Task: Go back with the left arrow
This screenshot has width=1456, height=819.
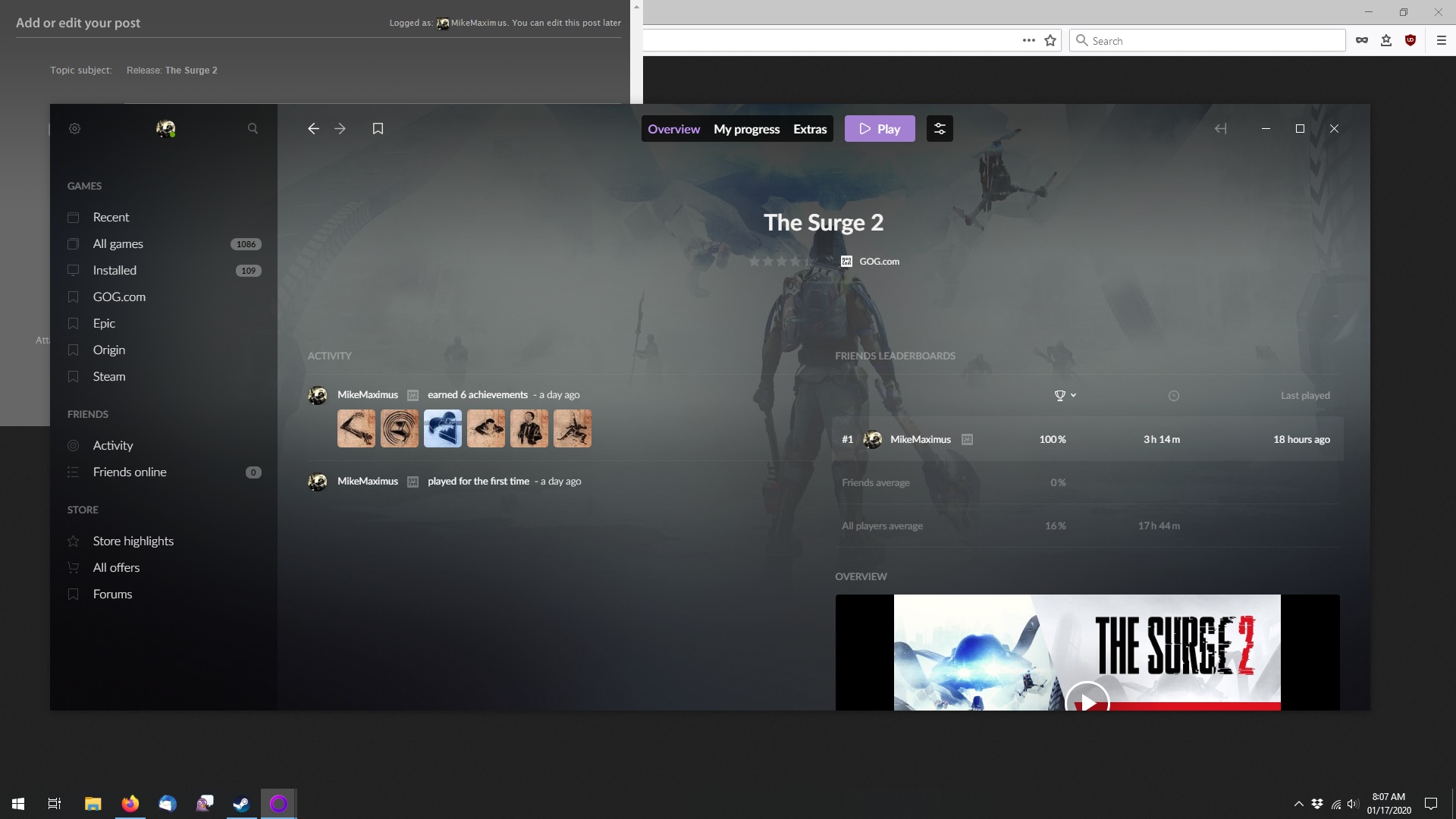Action: [x=313, y=129]
